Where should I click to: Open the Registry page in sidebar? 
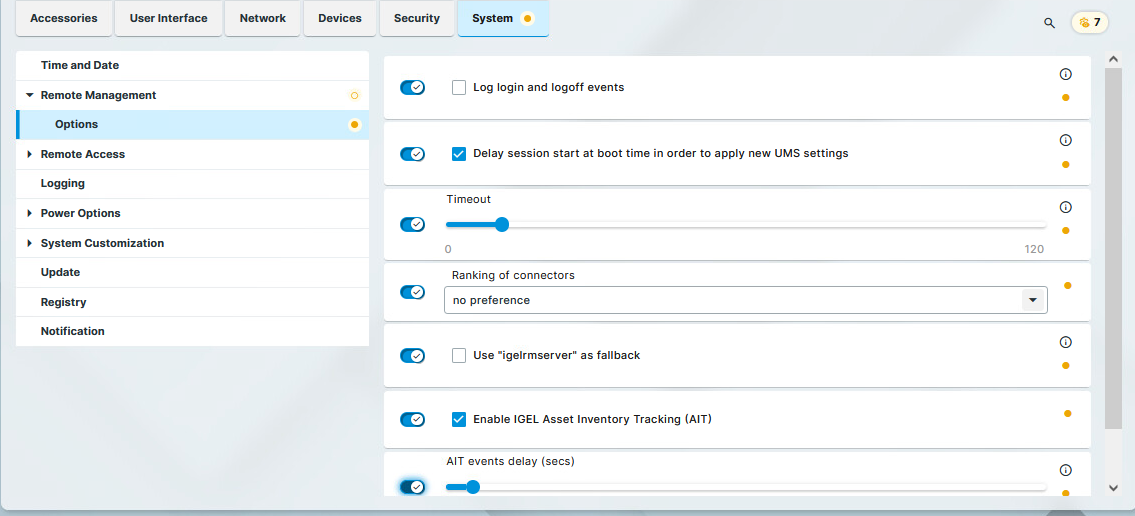pos(63,302)
